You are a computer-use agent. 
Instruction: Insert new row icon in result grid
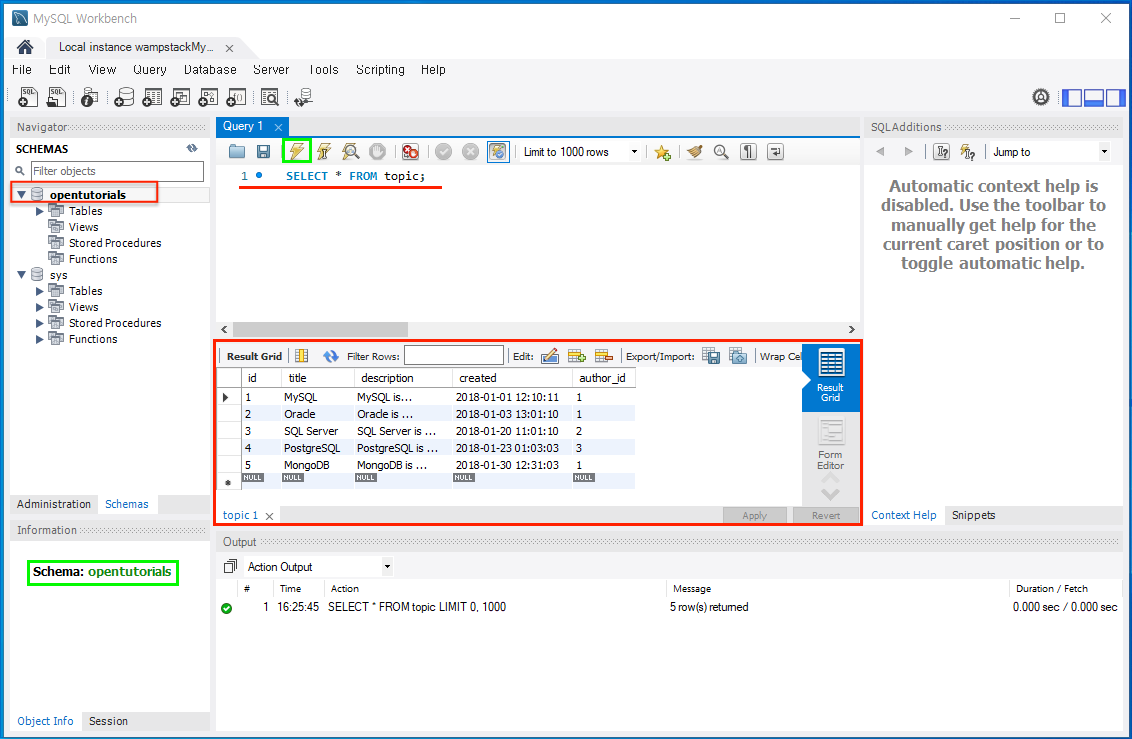(577, 356)
